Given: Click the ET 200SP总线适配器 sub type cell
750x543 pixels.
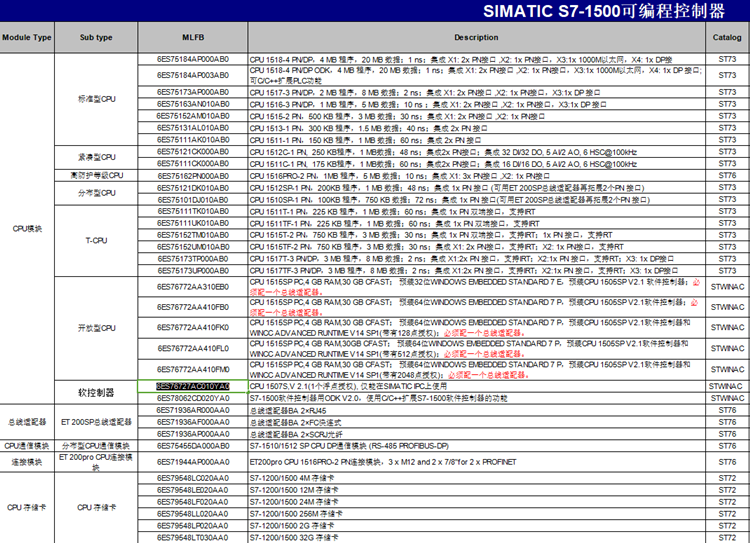Looking at the screenshot, I should pyautogui.click(x=96, y=422).
